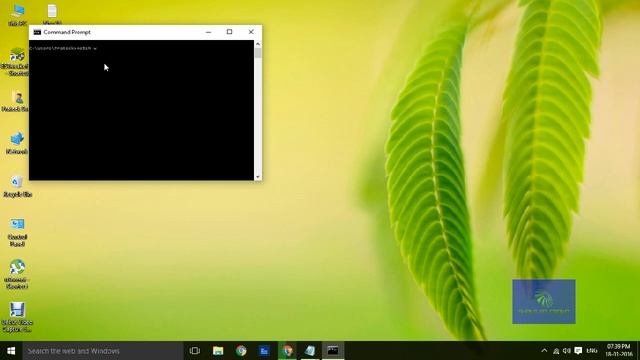Switch the ENG input language indicator
This screenshot has height=360, width=640.
[592, 351]
